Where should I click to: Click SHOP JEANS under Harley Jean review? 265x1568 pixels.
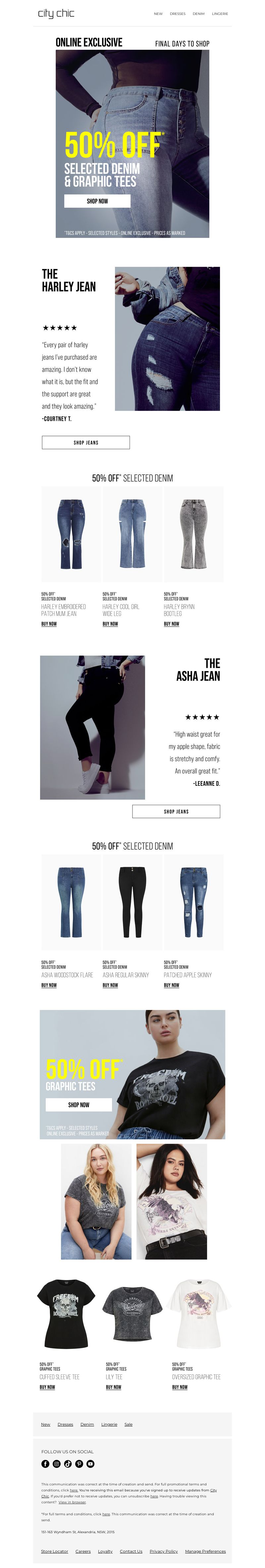pos(86,443)
